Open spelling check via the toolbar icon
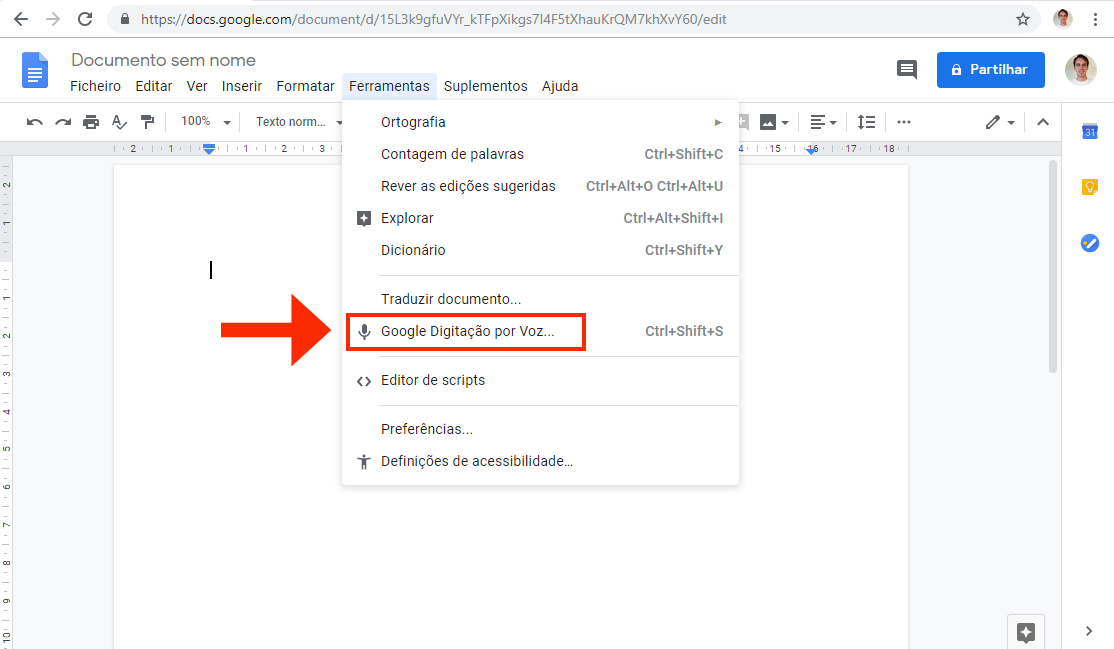Image resolution: width=1114 pixels, height=649 pixels. (119, 121)
